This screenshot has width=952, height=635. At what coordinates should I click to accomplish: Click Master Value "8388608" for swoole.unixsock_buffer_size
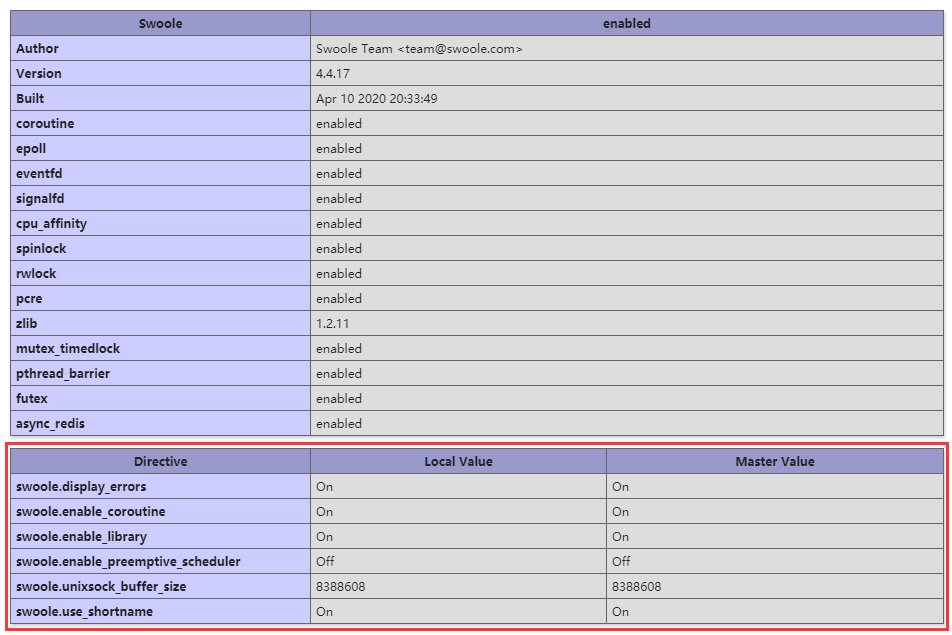(636, 586)
